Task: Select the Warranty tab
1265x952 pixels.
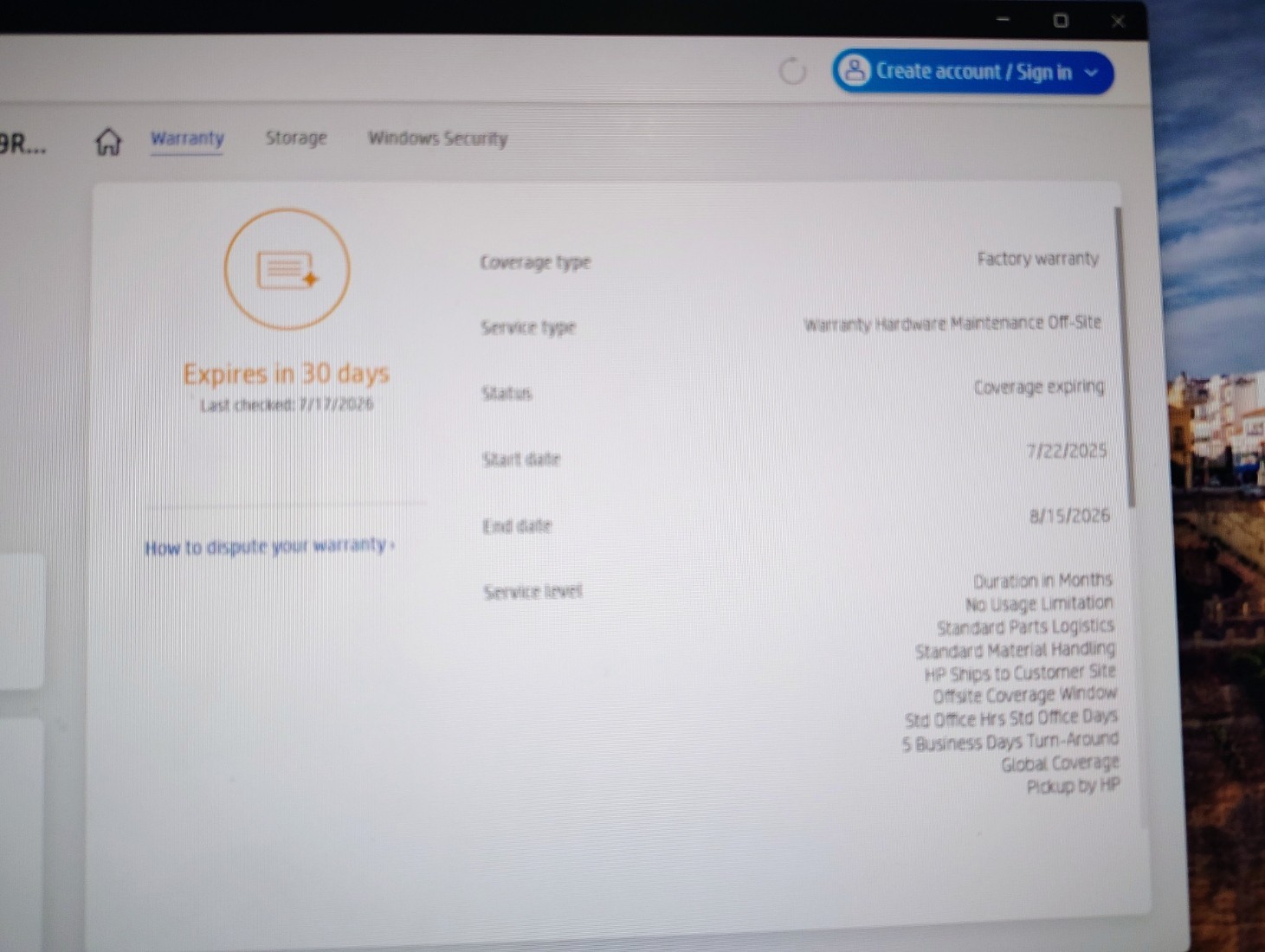Action: coord(187,138)
